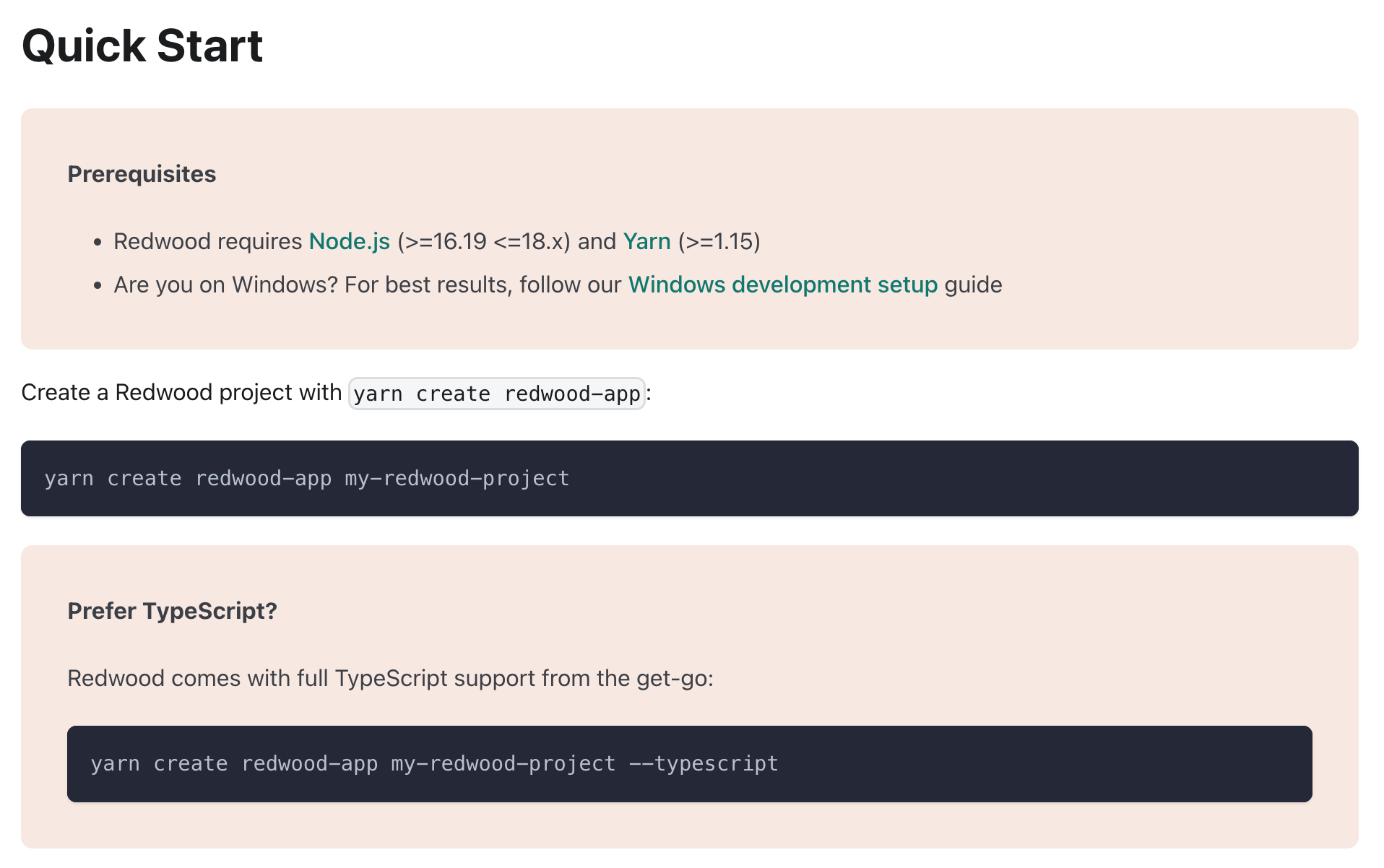
Task: Click the 'Redwood requires' bullet text
Action: coord(207,241)
